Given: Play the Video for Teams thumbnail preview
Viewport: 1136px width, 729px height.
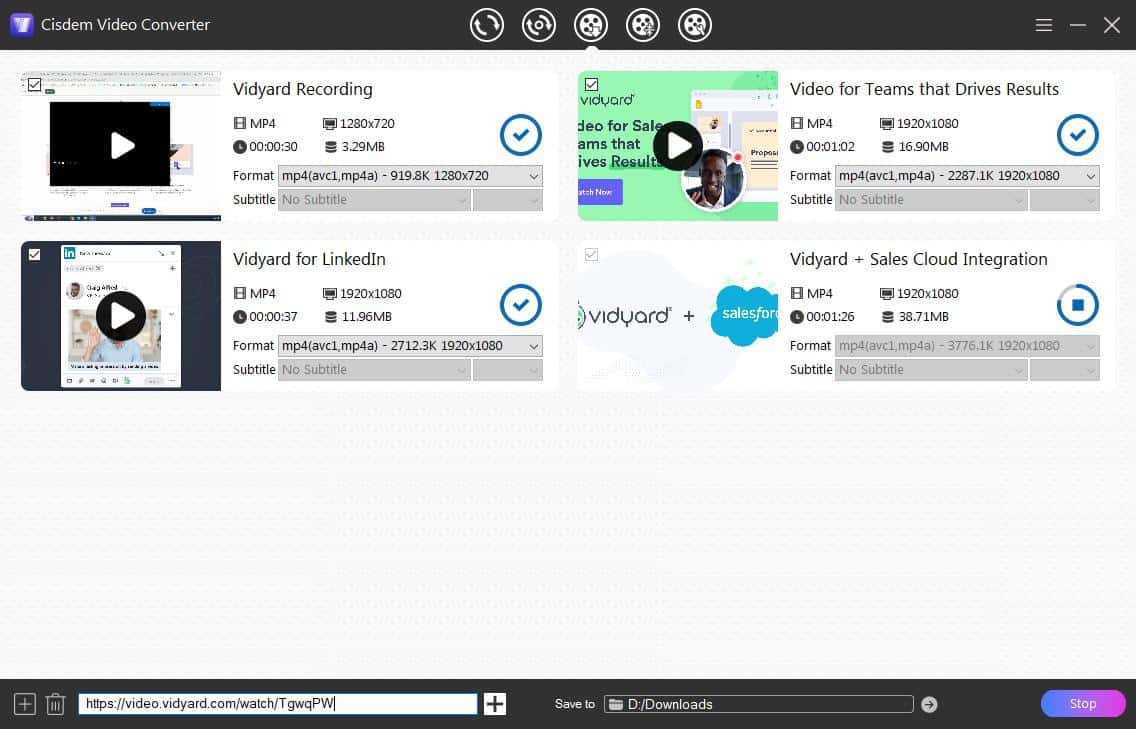Looking at the screenshot, I should [677, 146].
